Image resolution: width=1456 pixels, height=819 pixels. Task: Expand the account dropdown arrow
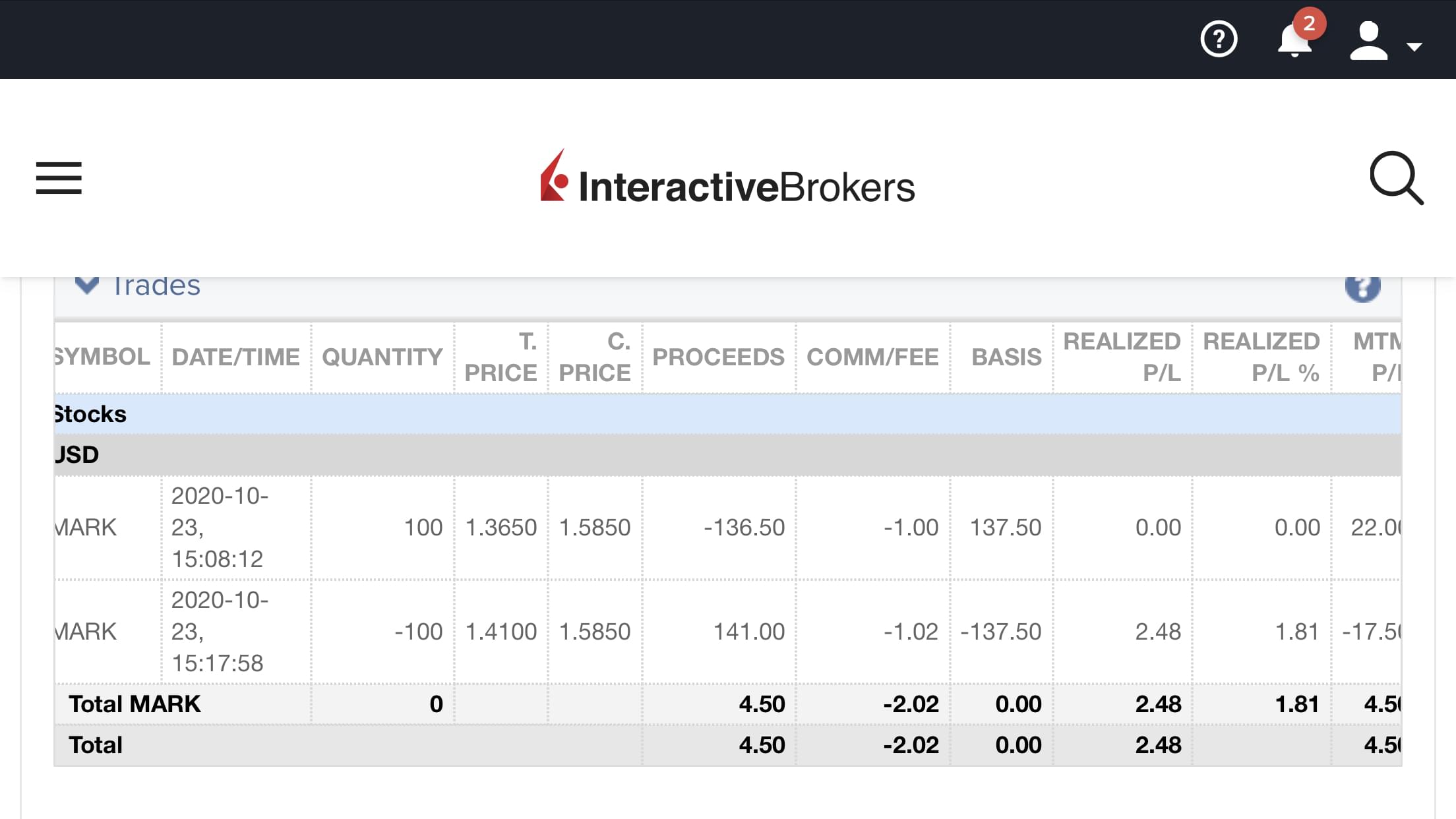1414,47
